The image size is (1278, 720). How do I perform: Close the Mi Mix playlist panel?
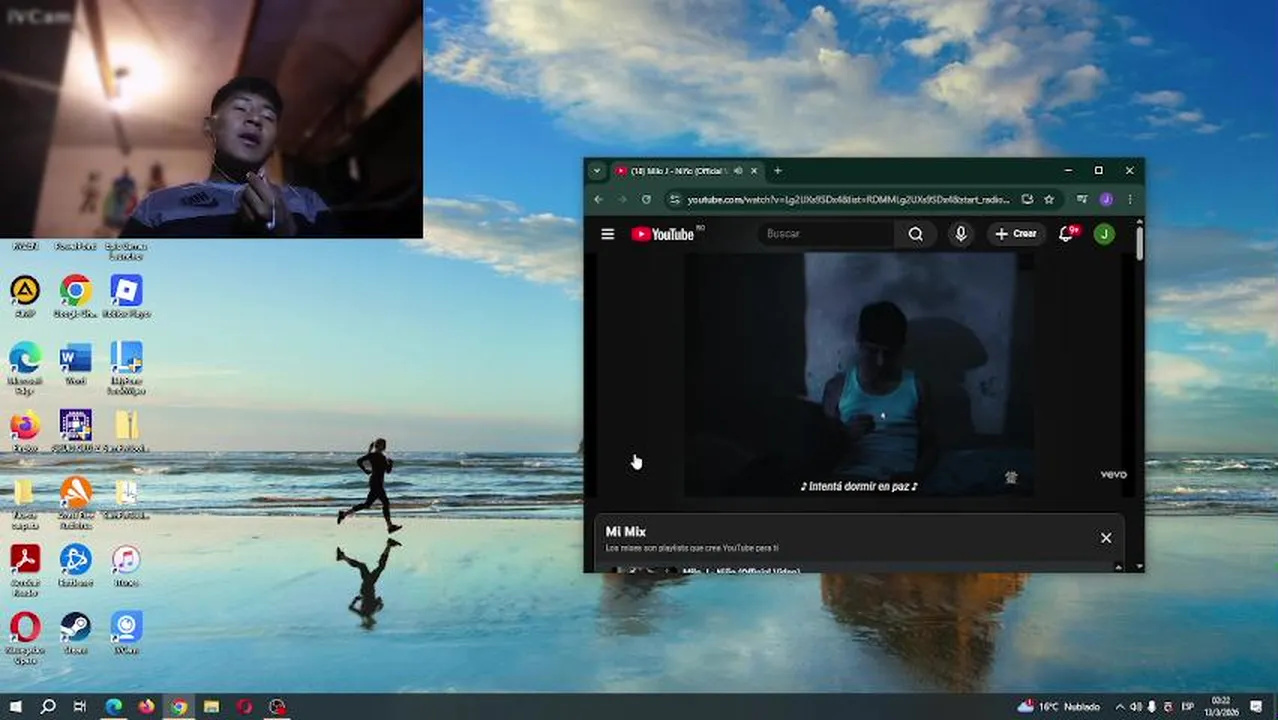coord(1106,538)
